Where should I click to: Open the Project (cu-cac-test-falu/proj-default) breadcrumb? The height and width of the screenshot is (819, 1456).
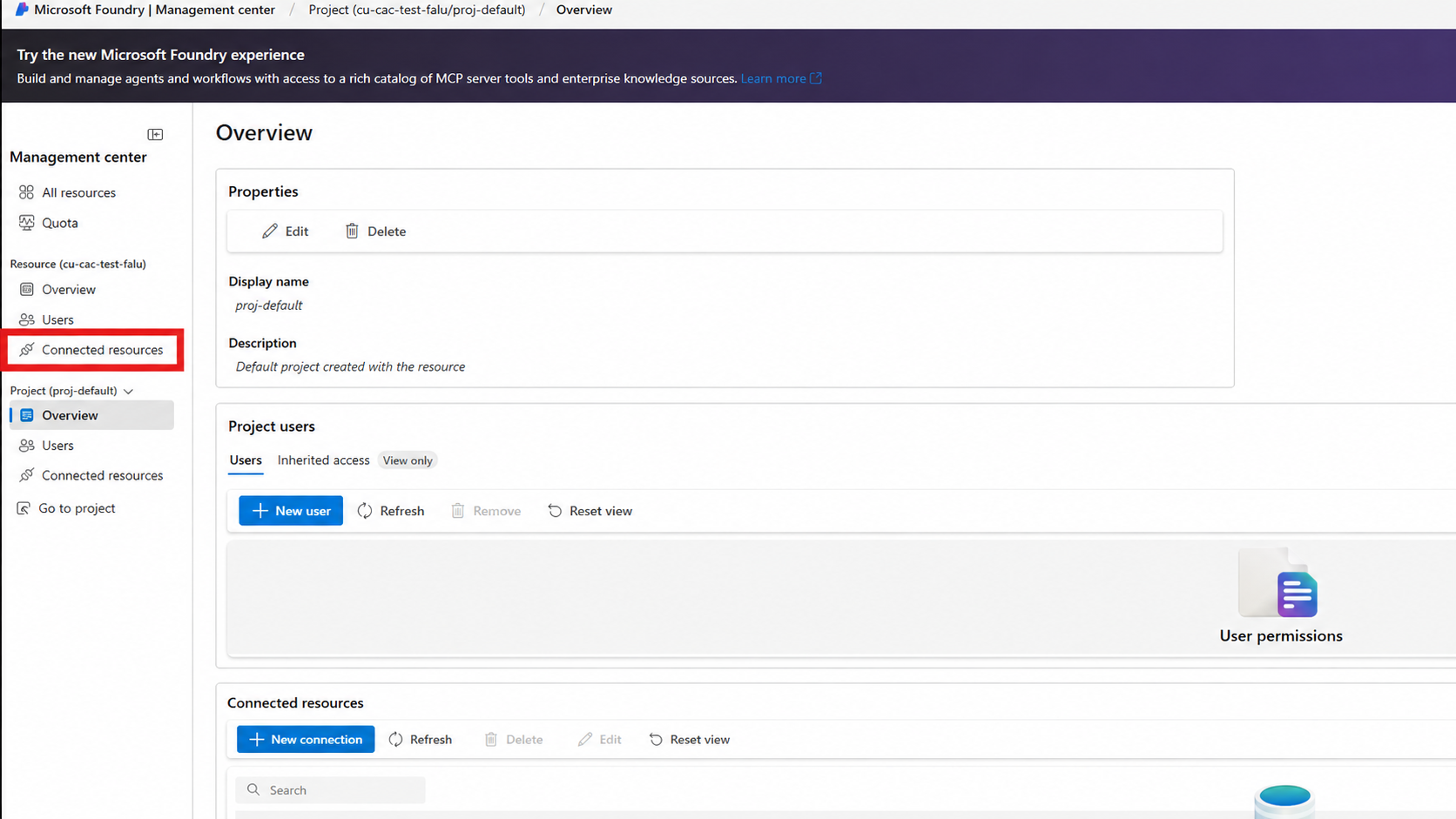pyautogui.click(x=417, y=10)
